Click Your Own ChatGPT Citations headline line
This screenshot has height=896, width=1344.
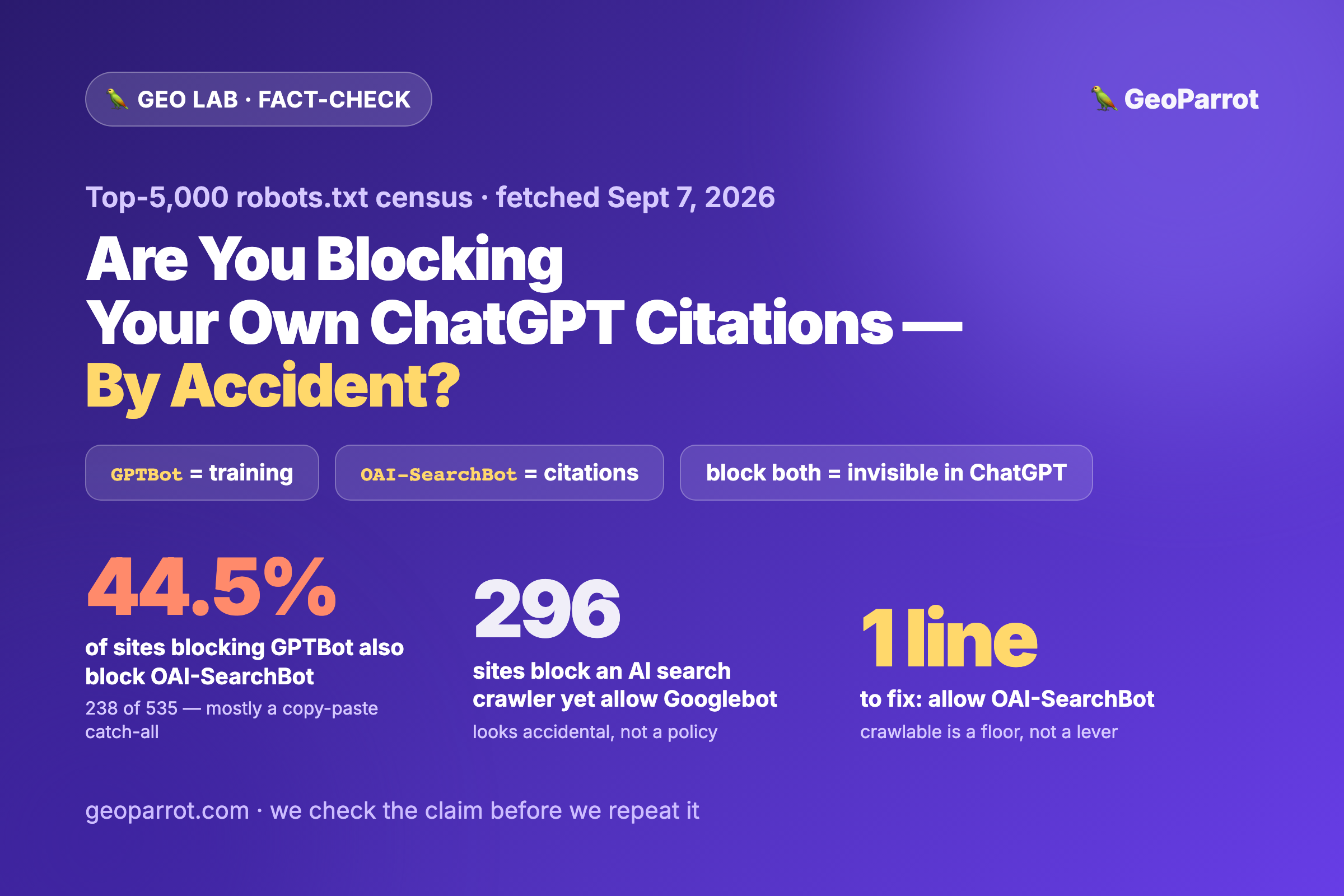point(524,324)
